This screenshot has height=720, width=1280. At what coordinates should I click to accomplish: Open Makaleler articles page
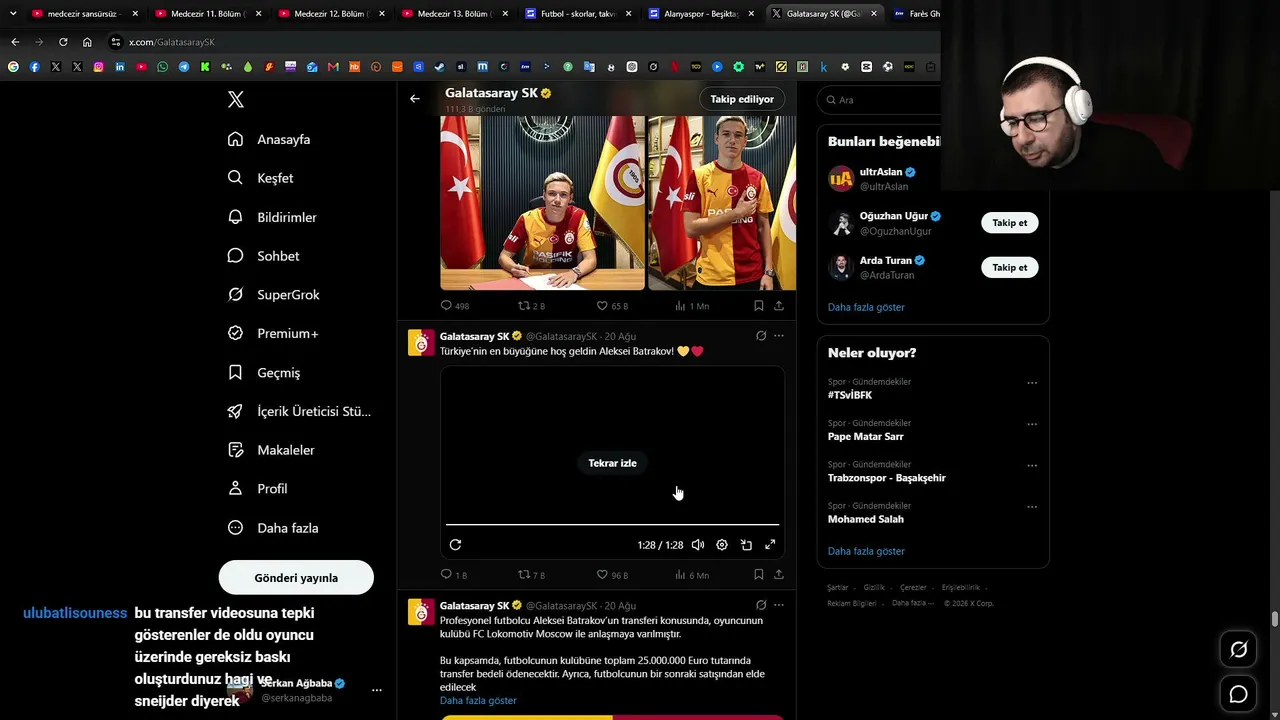(271, 450)
